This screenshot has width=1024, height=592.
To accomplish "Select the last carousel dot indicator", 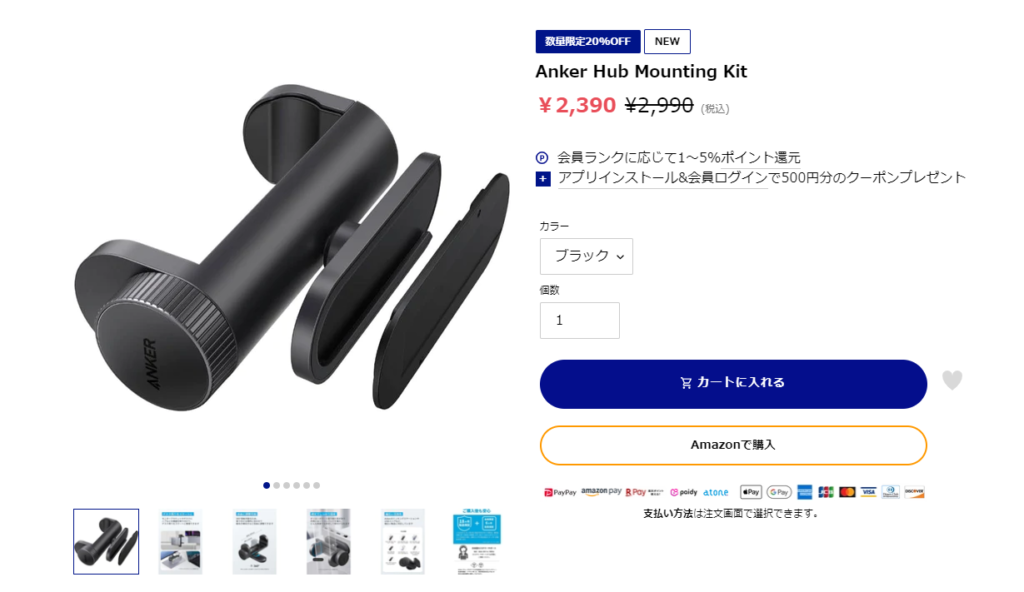I will tap(317, 485).
